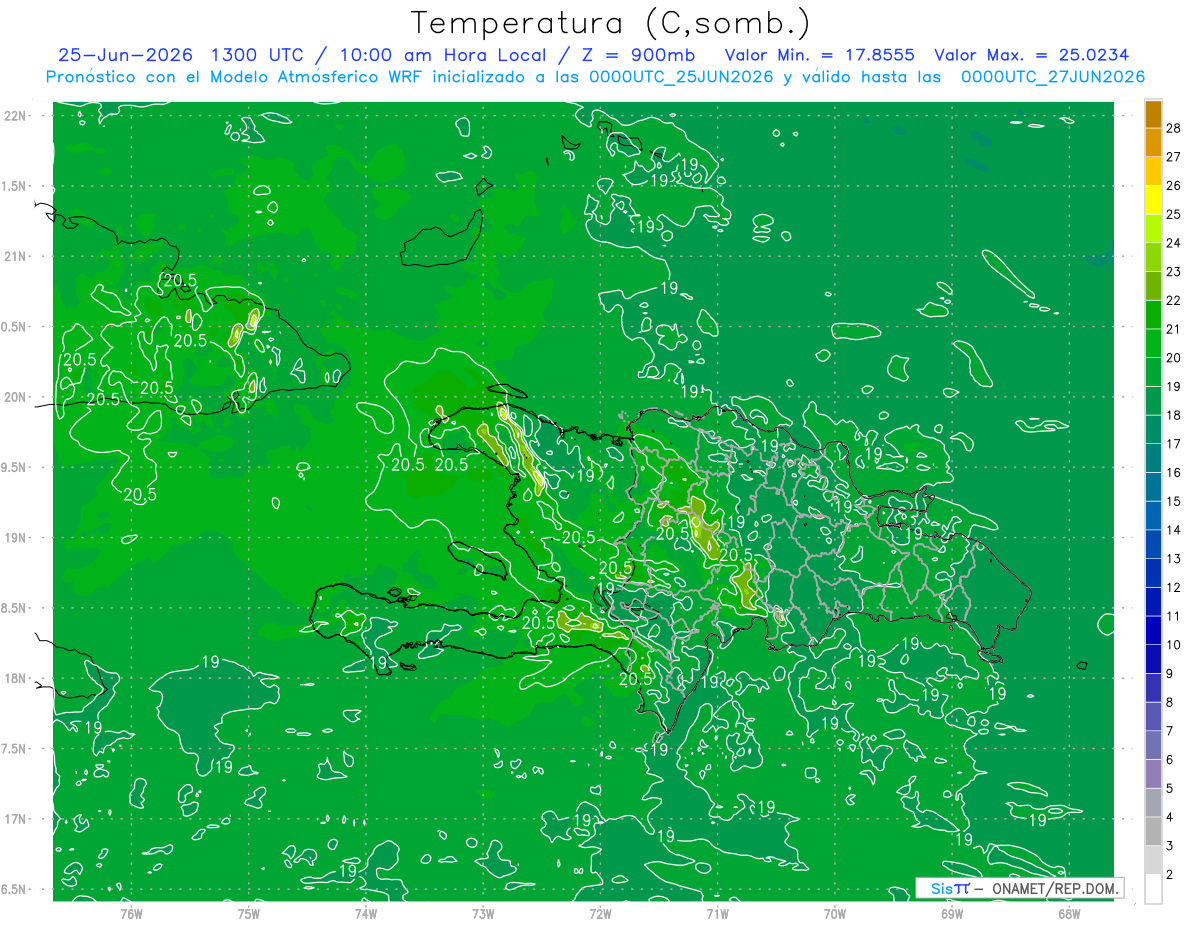Click the '21N' latitude axis label
This screenshot has width=1200, height=927.
[17, 256]
